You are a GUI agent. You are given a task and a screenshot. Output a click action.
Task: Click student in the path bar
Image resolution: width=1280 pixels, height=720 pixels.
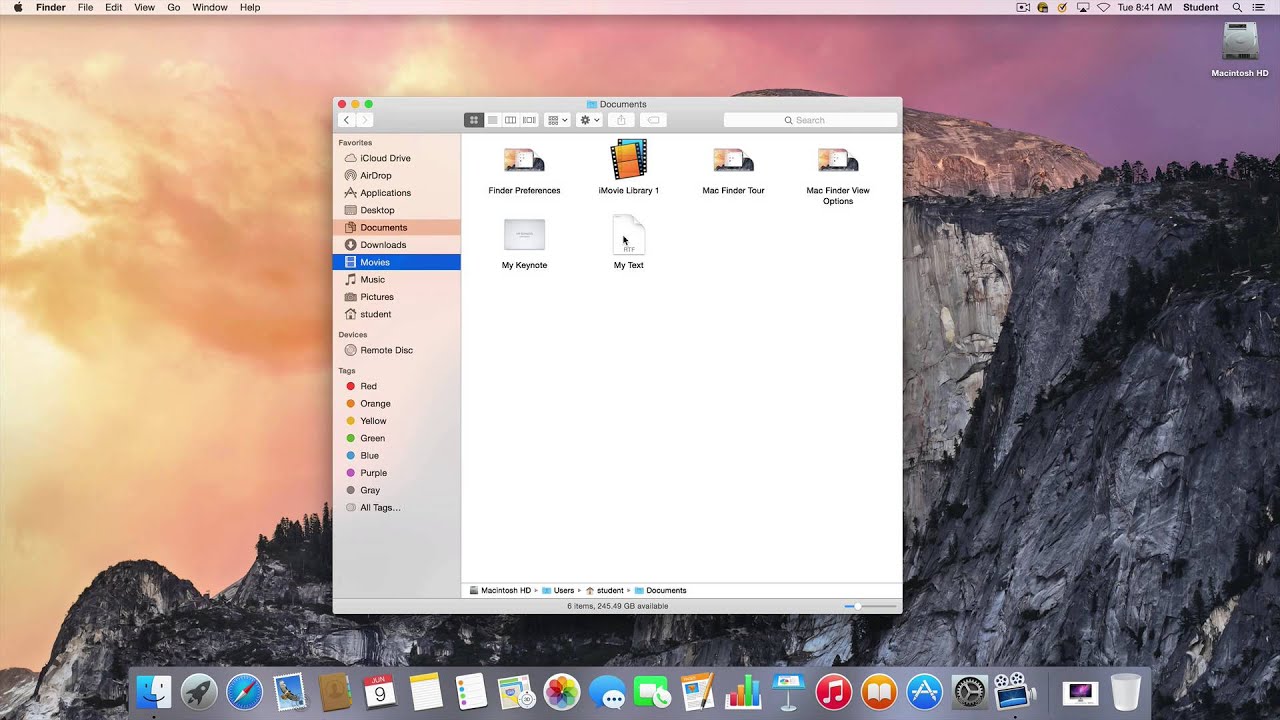604,591
